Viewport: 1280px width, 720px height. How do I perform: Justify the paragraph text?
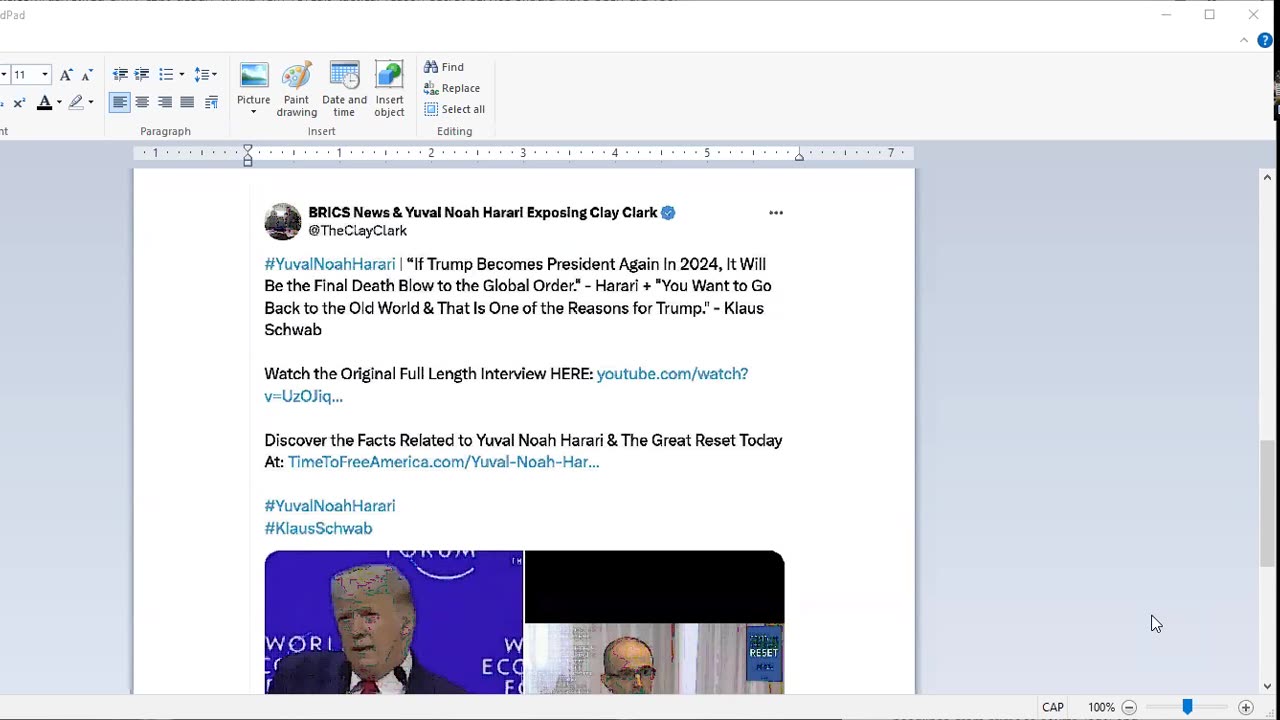click(x=187, y=102)
